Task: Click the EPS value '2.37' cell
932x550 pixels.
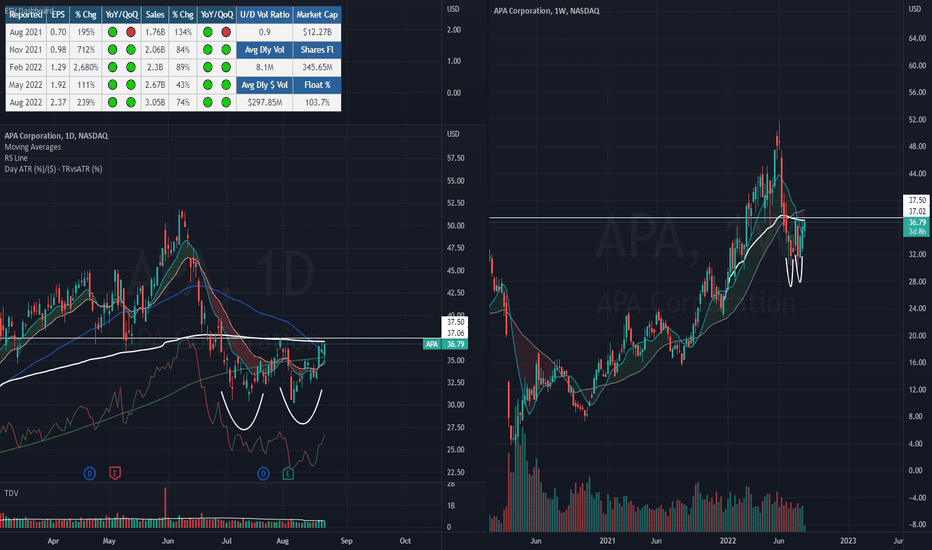Action: tap(58, 102)
